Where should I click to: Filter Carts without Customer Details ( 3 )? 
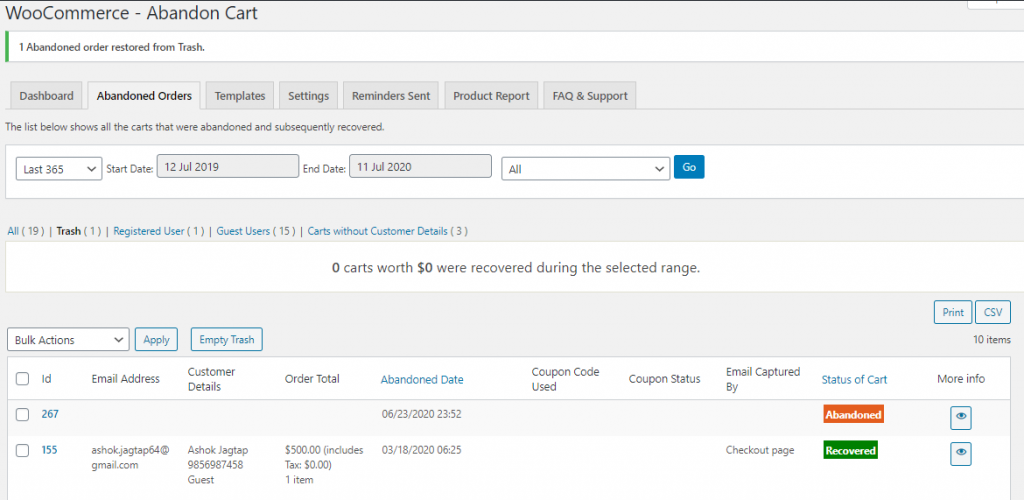(x=387, y=231)
